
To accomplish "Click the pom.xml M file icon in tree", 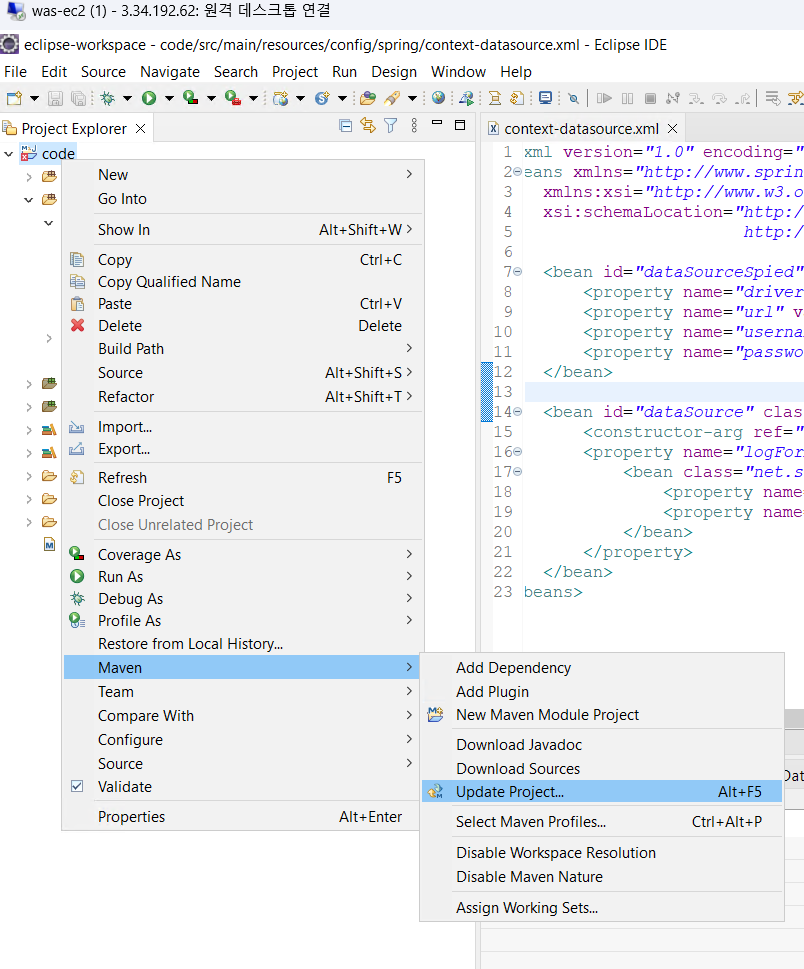I will pos(49,544).
